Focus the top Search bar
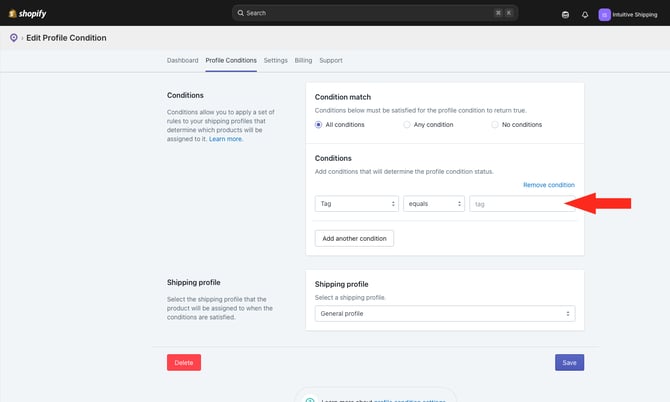The width and height of the screenshot is (670, 402). tap(375, 13)
